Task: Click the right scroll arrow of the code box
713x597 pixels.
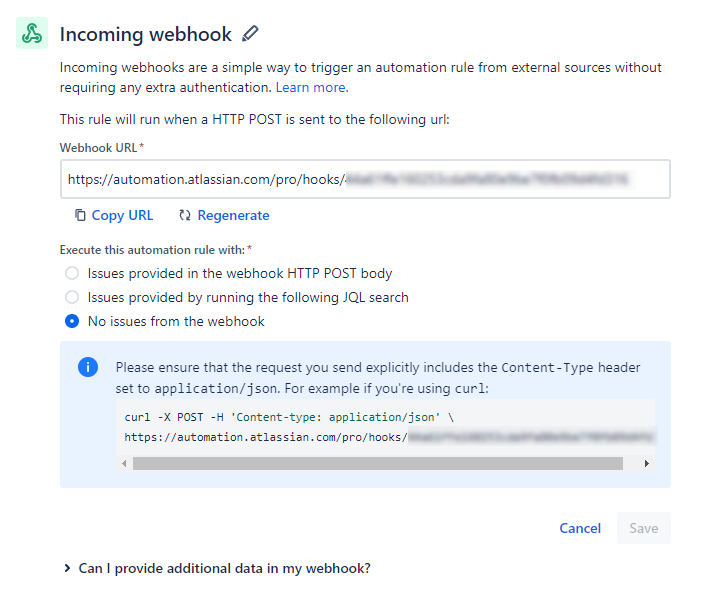Action: 647,463
